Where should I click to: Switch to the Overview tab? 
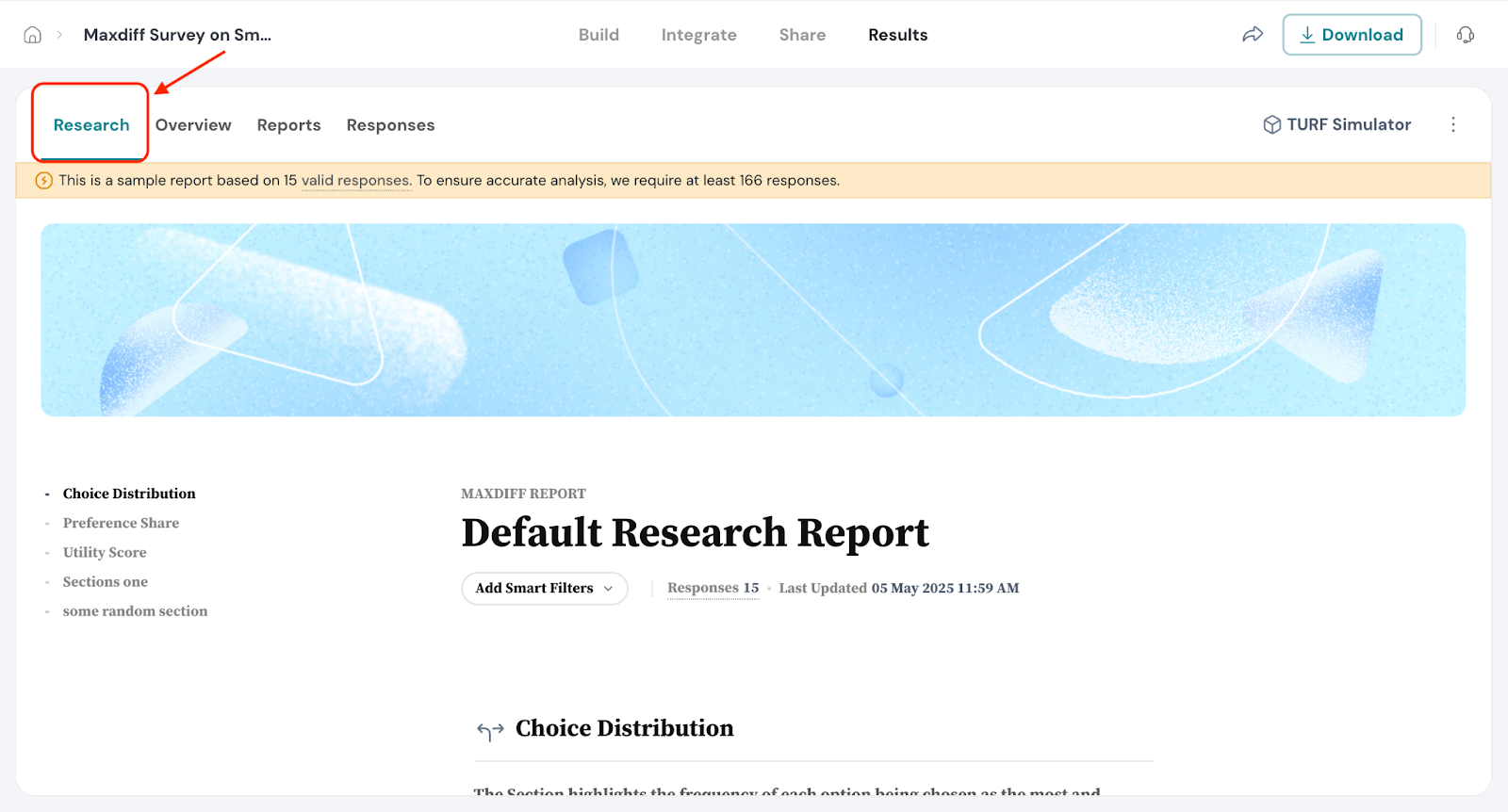(x=193, y=125)
